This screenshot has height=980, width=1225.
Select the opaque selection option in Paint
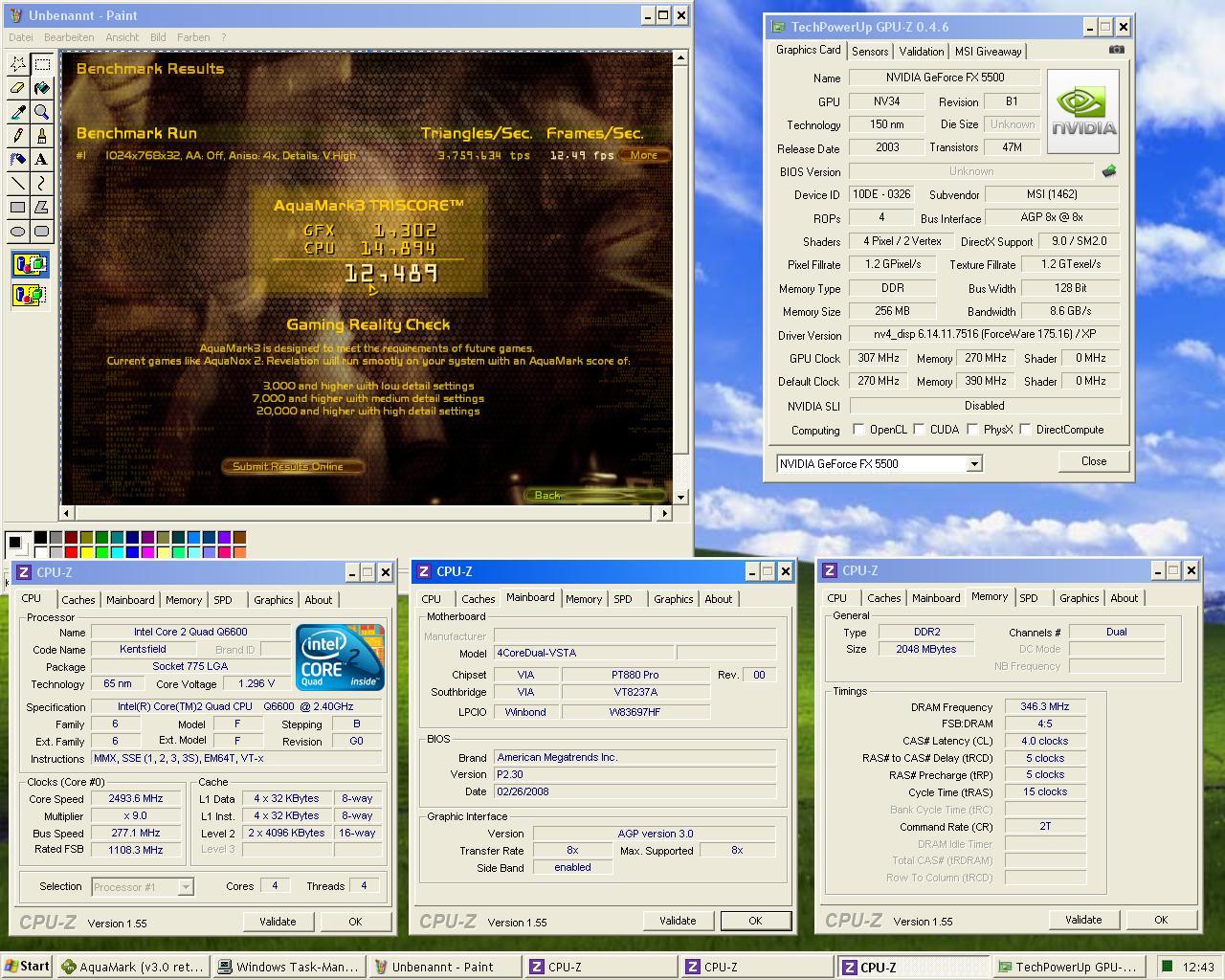pos(30,265)
